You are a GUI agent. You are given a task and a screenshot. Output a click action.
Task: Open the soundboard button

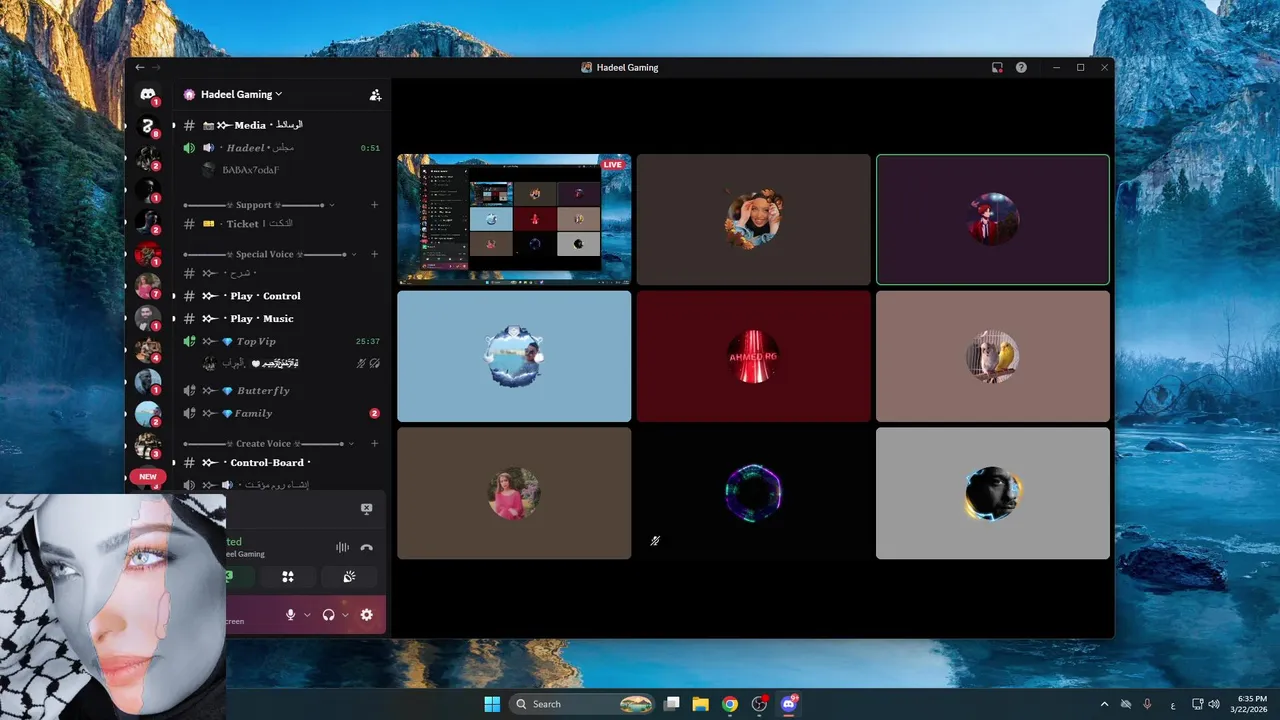click(x=350, y=577)
